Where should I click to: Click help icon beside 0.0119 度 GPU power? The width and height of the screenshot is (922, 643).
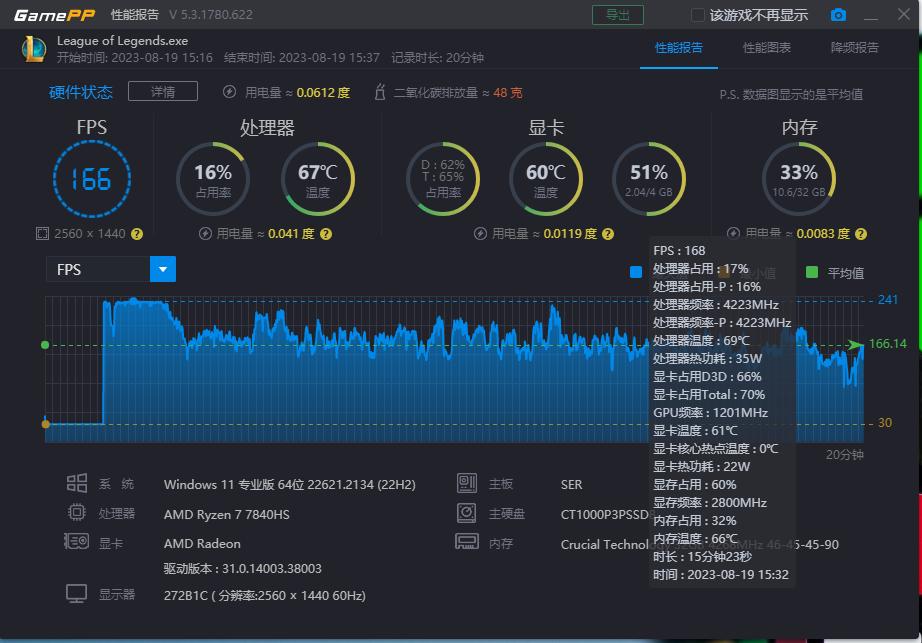point(608,234)
